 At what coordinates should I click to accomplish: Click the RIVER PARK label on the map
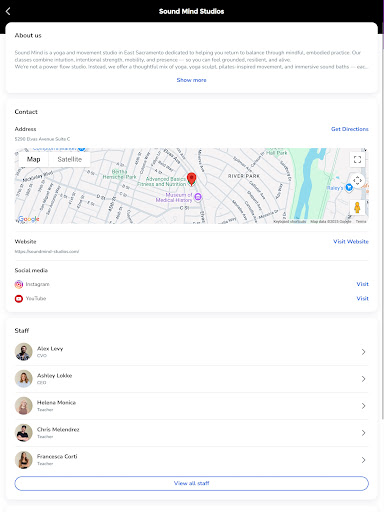[244, 176]
